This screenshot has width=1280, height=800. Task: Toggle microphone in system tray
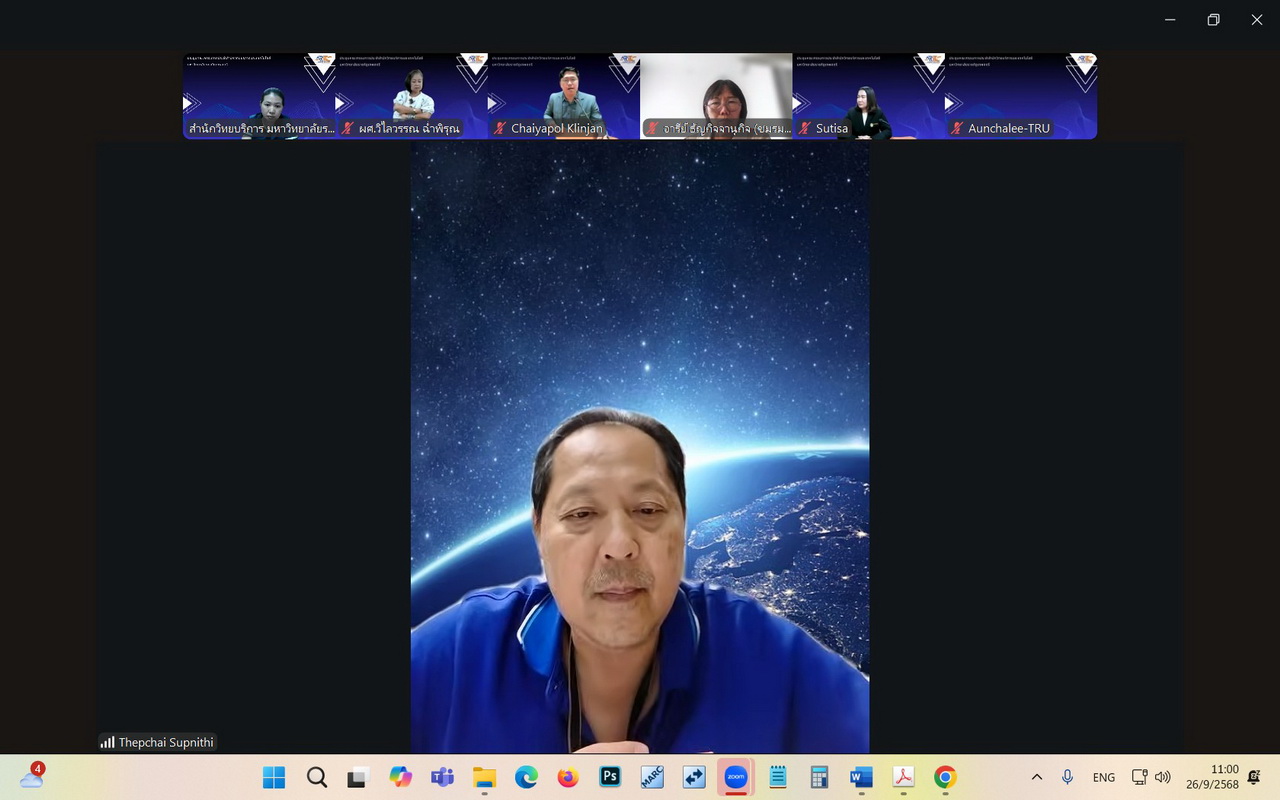pos(1067,777)
